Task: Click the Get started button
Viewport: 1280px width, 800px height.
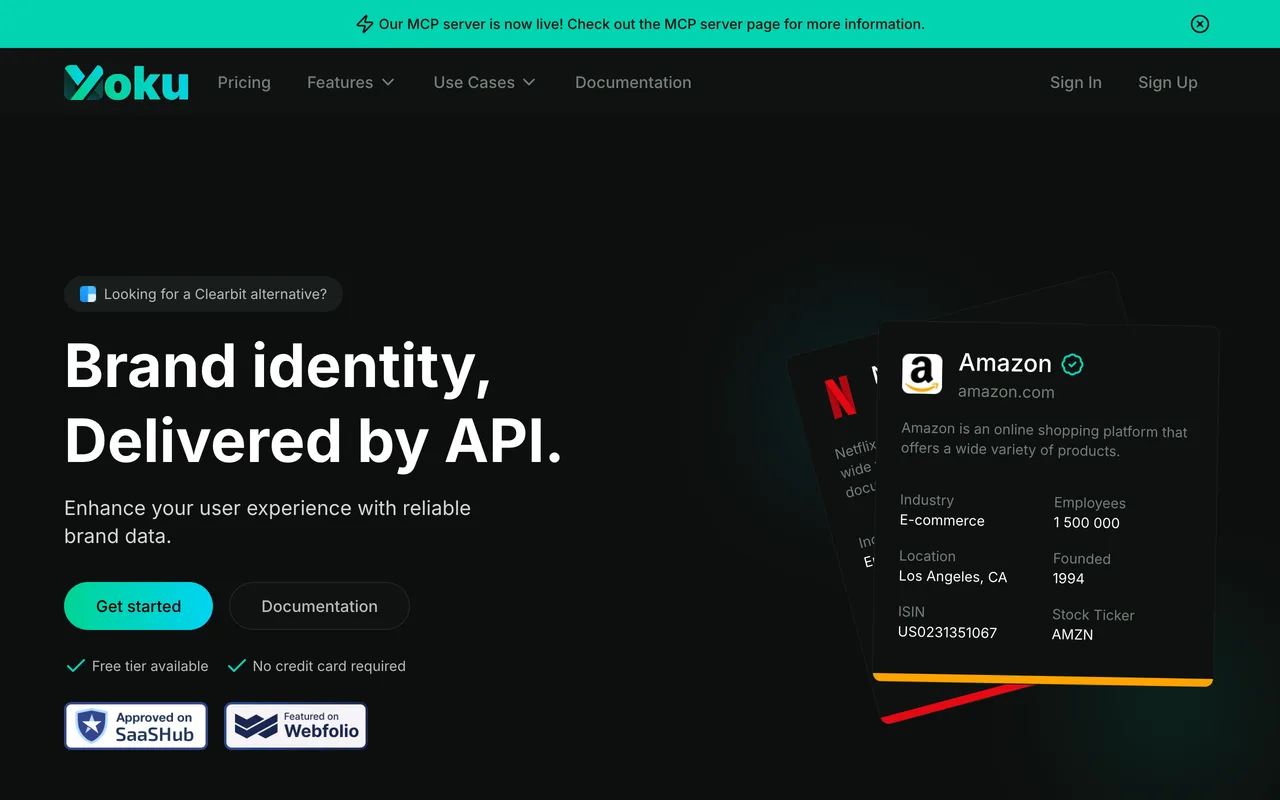Action: 138,606
